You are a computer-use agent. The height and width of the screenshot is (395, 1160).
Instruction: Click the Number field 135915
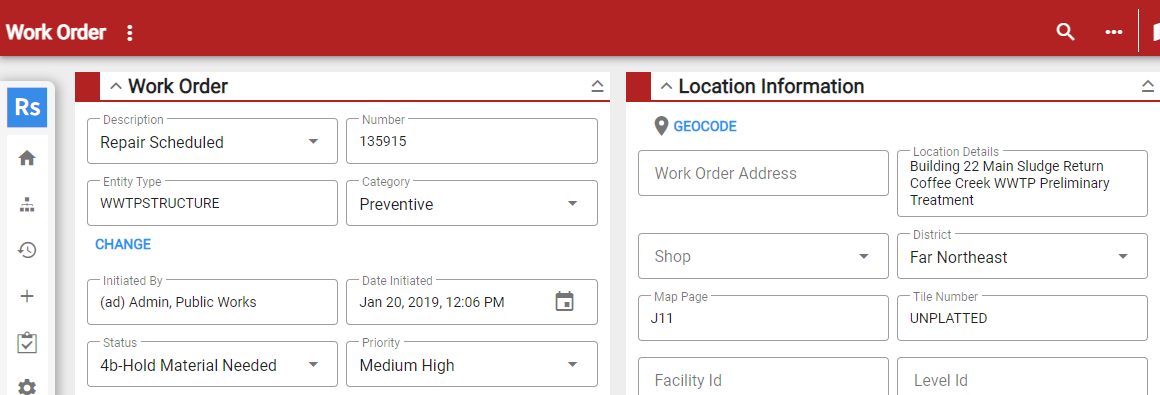[x=472, y=141]
